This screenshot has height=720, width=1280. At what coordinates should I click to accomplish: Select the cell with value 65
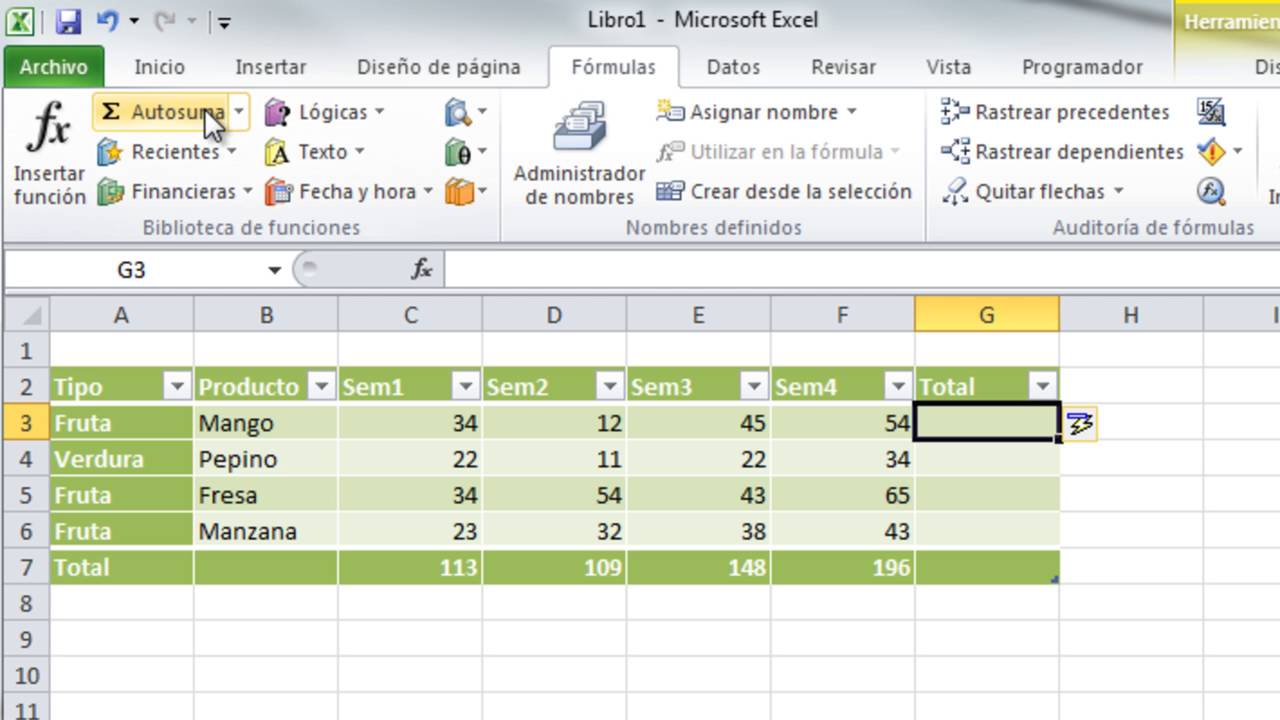842,495
